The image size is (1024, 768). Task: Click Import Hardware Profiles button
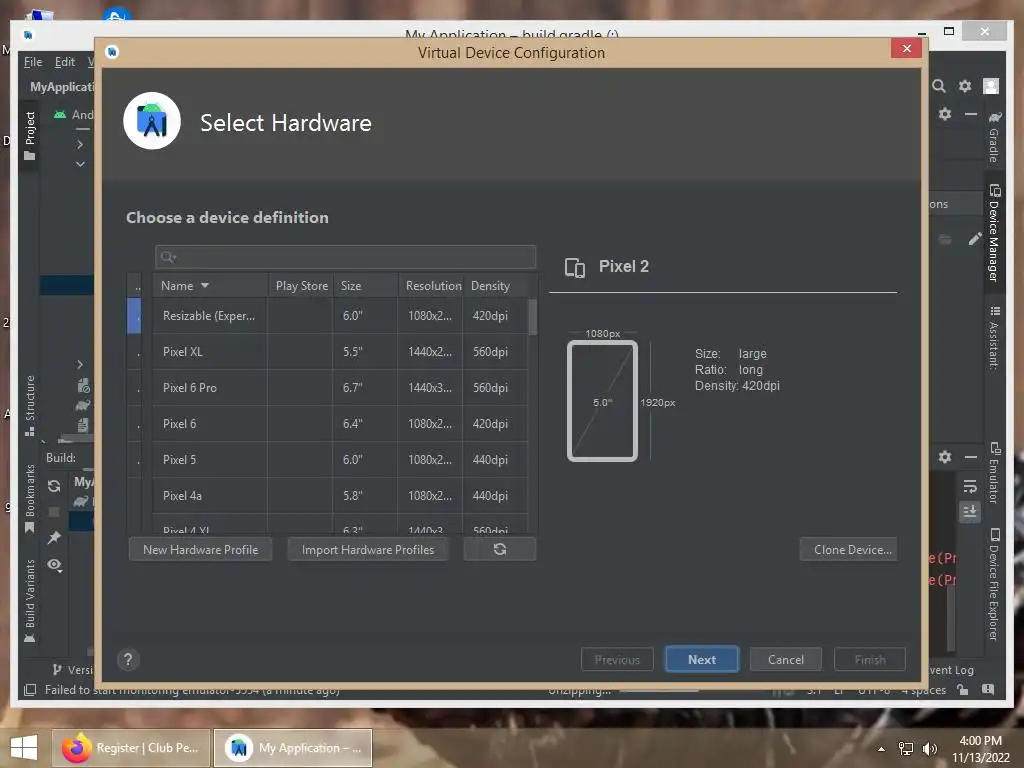[368, 549]
